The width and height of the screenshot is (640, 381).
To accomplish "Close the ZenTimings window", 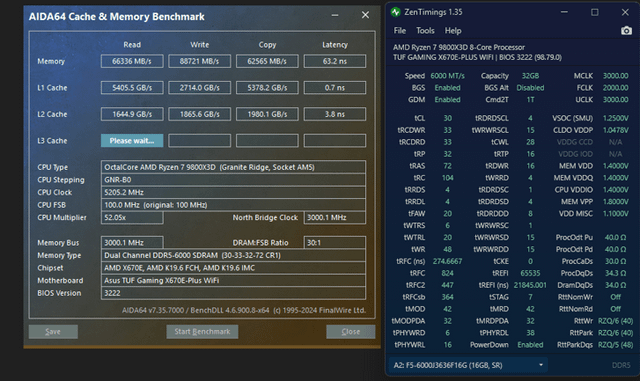I will tap(625, 12).
